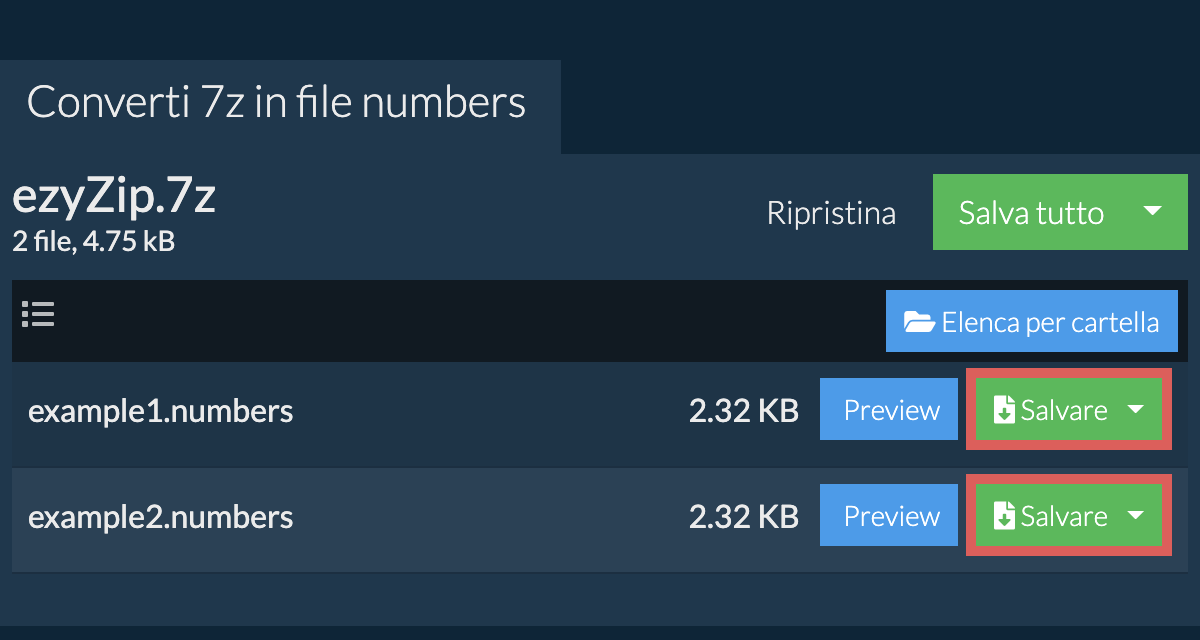Click the ezyZip.7z archive title

click(114, 198)
